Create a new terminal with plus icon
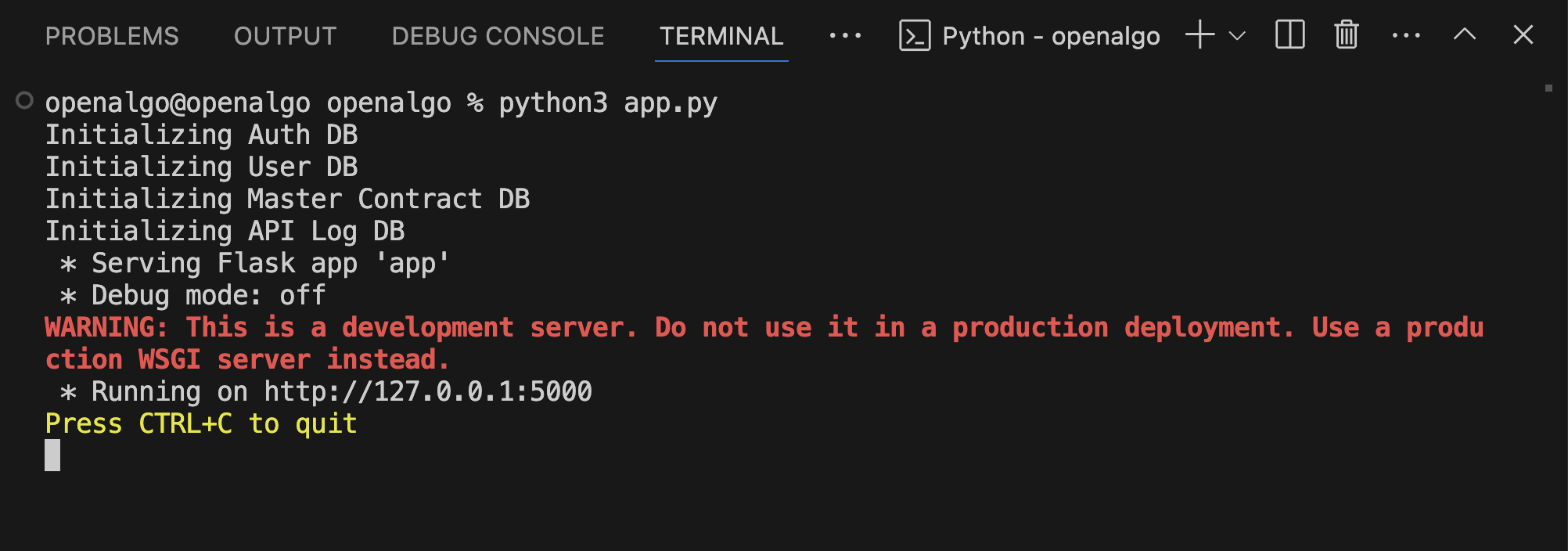 [x=1199, y=35]
